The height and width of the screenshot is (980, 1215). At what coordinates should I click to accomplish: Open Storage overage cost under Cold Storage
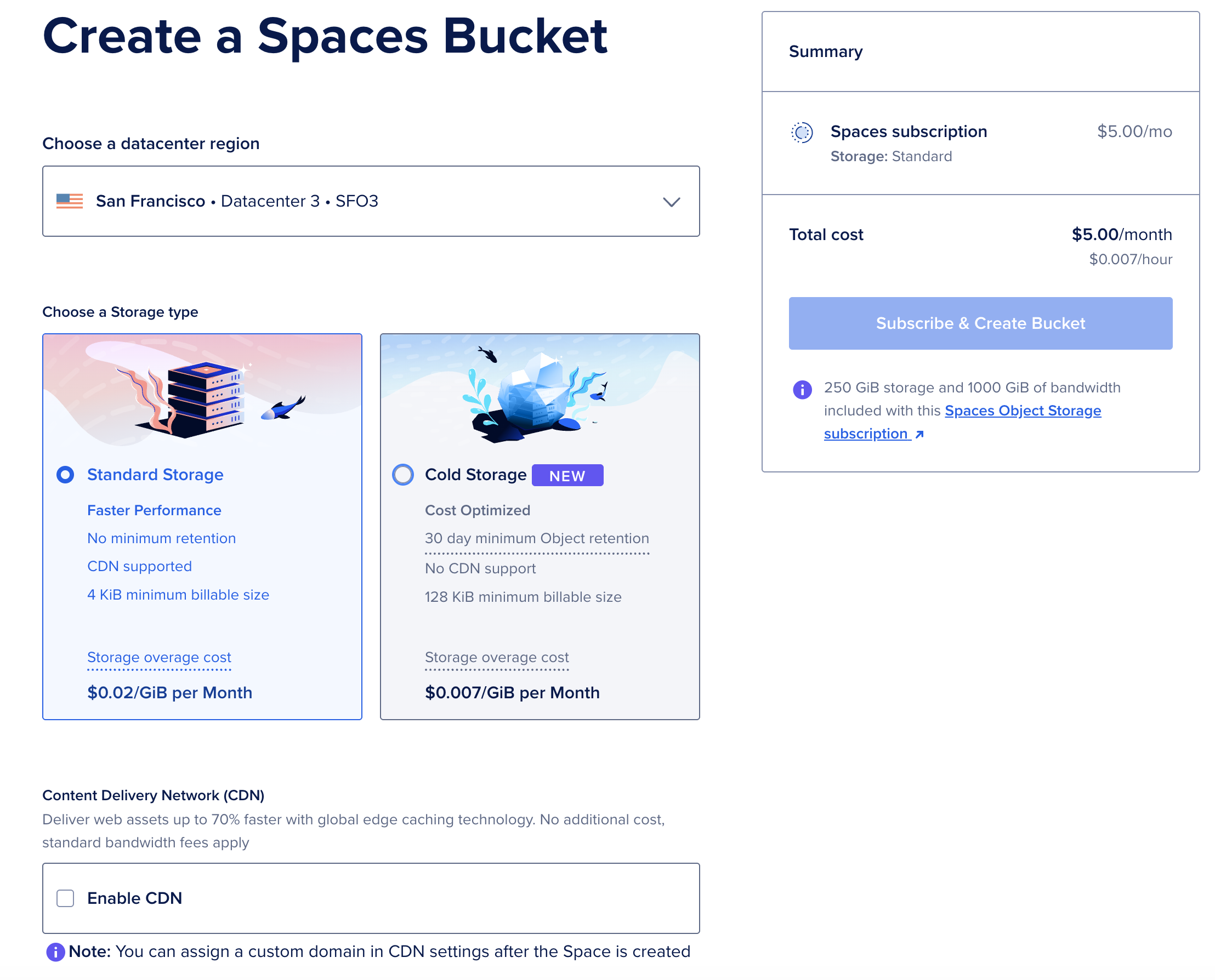click(496, 657)
